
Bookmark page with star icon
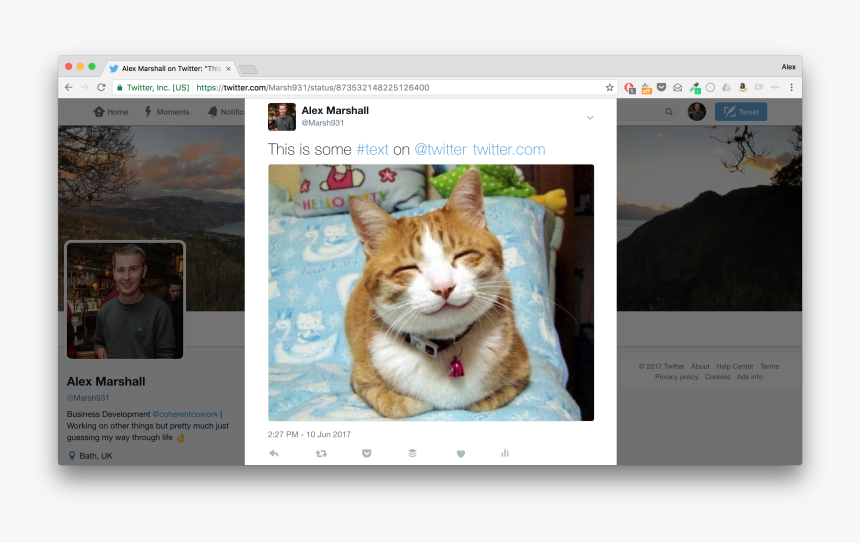pos(609,88)
